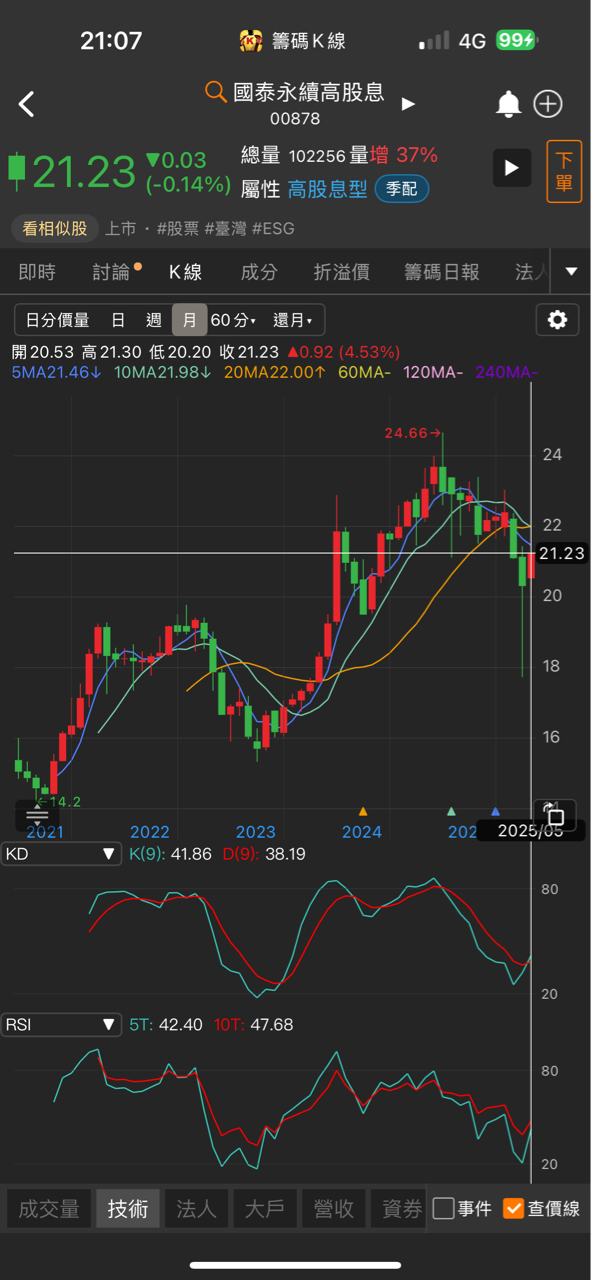591x1280 pixels.
Task: Tap the price alert bell icon
Action: tap(509, 104)
